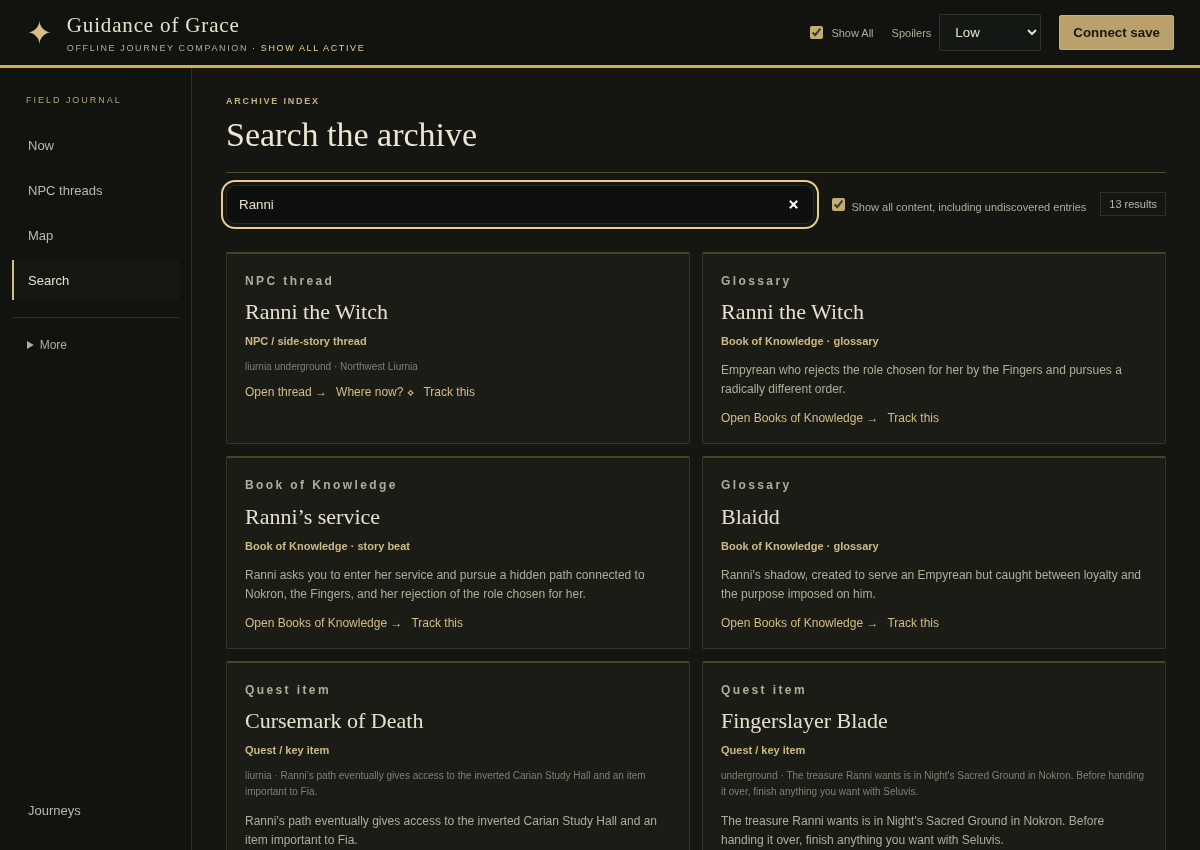The height and width of the screenshot is (850, 1200).
Task: Open Books of Knowledge for Ranni's service
Action: click(x=323, y=623)
